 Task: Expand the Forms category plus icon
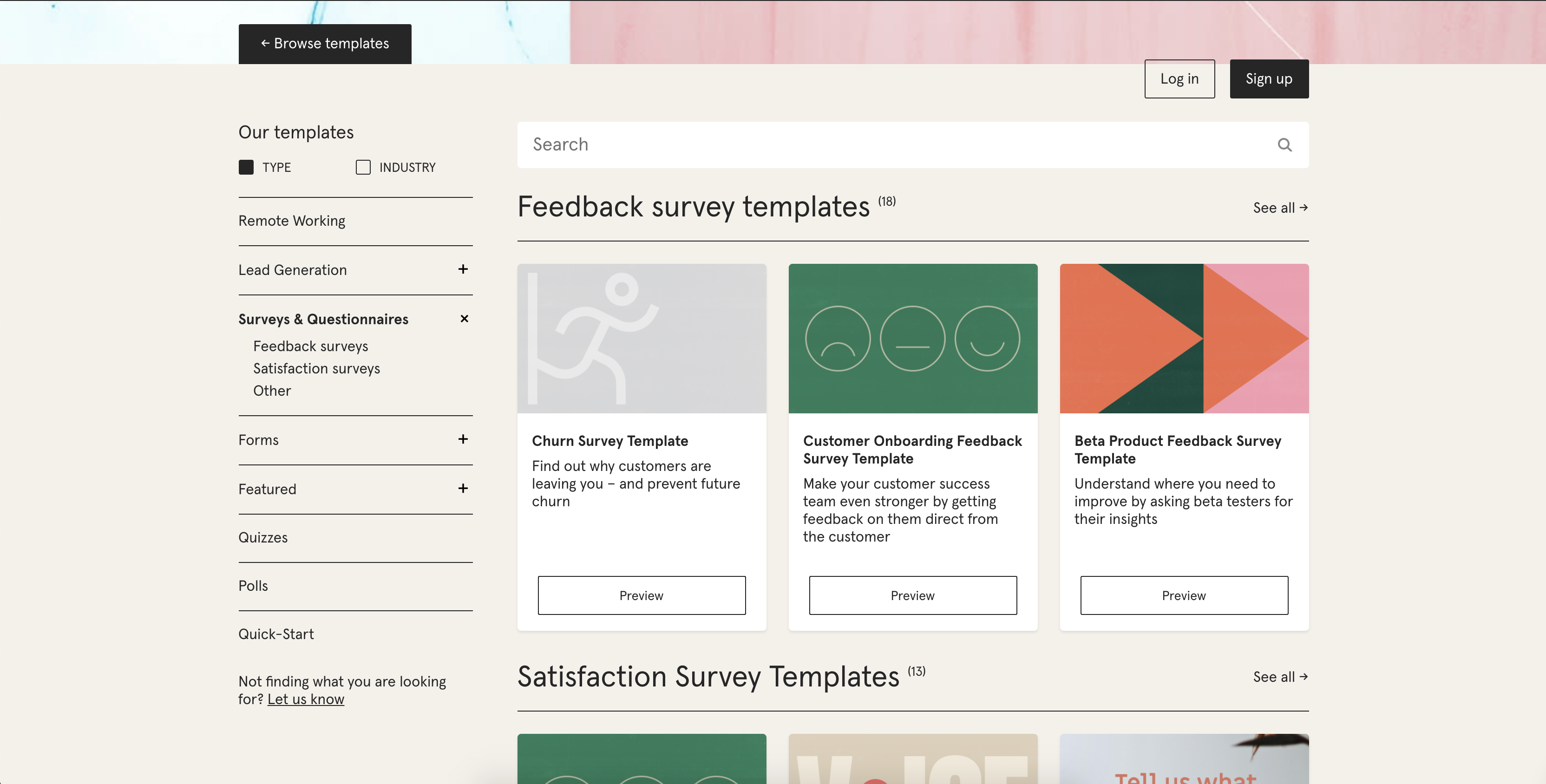pyautogui.click(x=463, y=439)
